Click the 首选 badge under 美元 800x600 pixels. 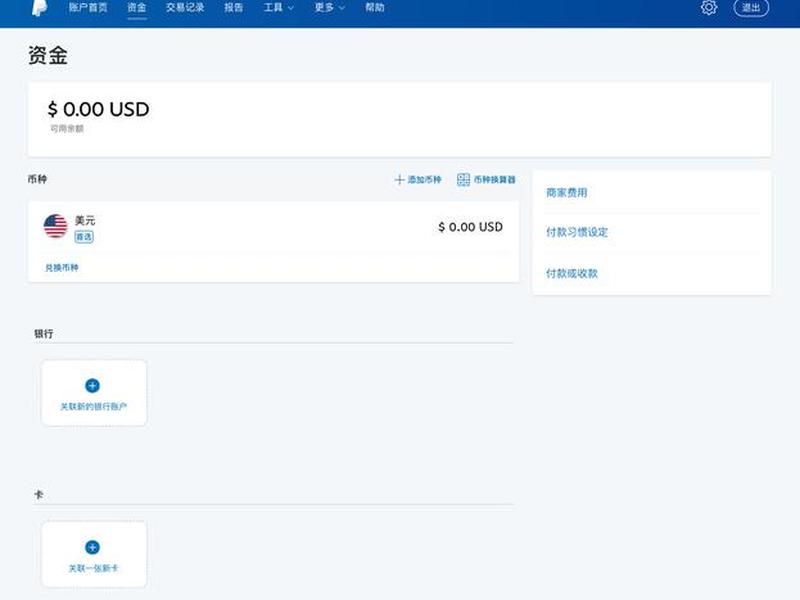click(84, 237)
